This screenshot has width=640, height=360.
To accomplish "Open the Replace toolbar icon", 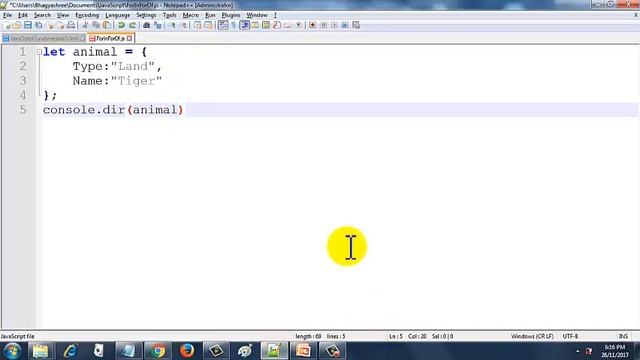I will coord(158,25).
